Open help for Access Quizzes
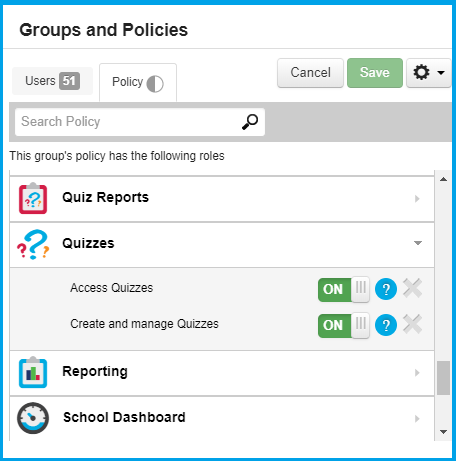 [x=386, y=289]
